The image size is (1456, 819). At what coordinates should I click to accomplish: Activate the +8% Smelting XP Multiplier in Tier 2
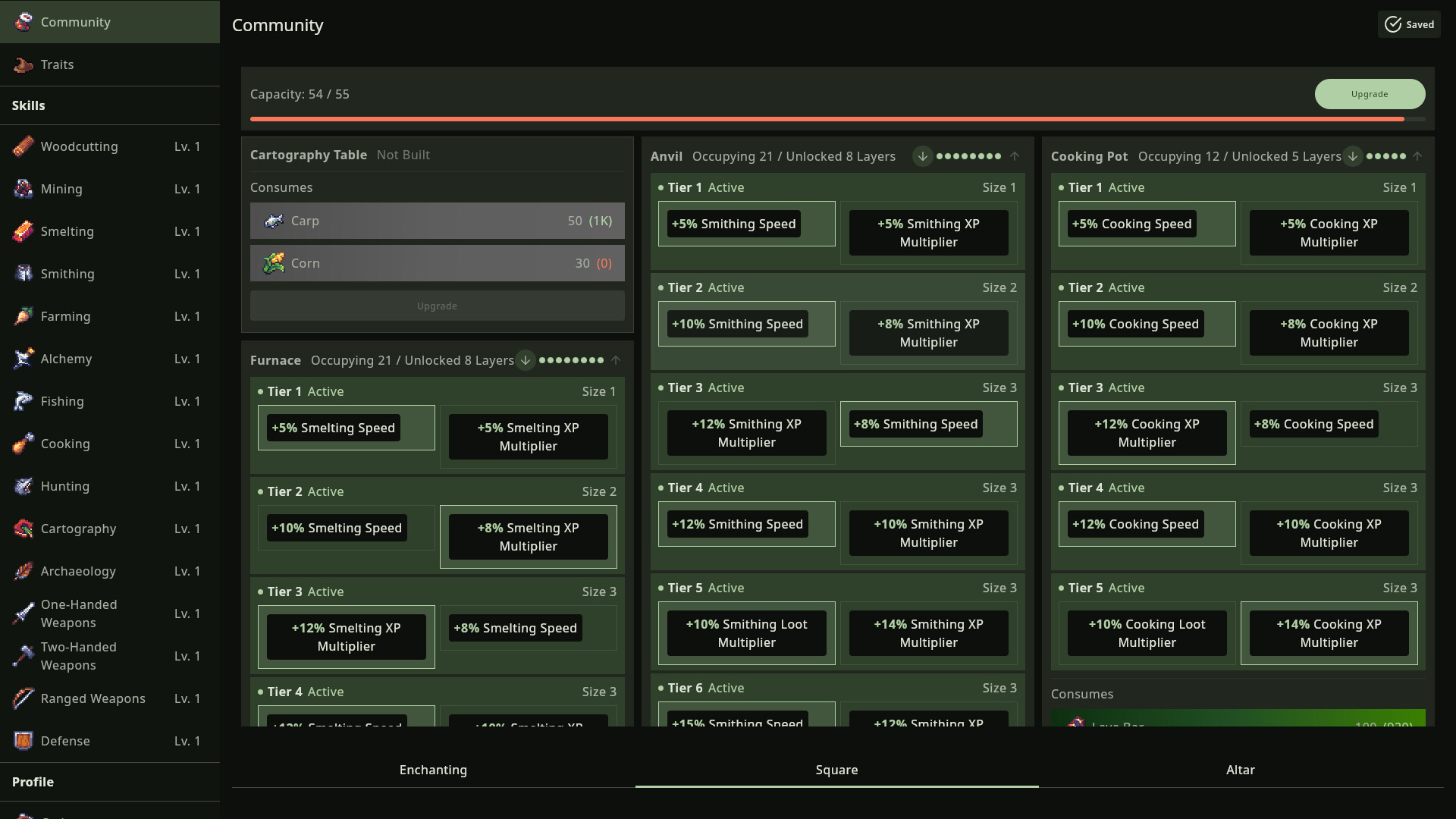click(x=528, y=536)
